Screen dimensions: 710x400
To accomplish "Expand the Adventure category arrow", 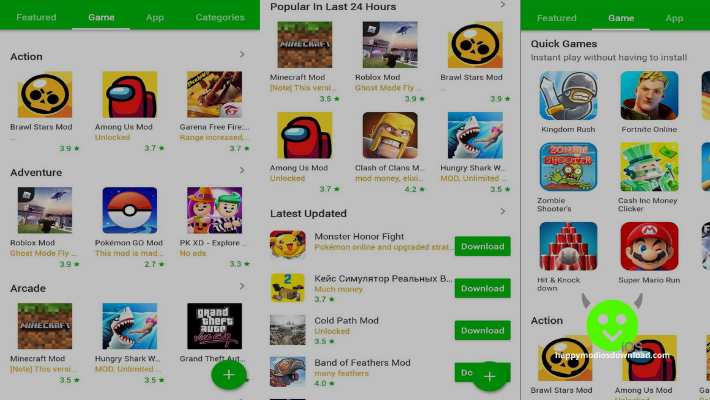I will pyautogui.click(x=242, y=170).
